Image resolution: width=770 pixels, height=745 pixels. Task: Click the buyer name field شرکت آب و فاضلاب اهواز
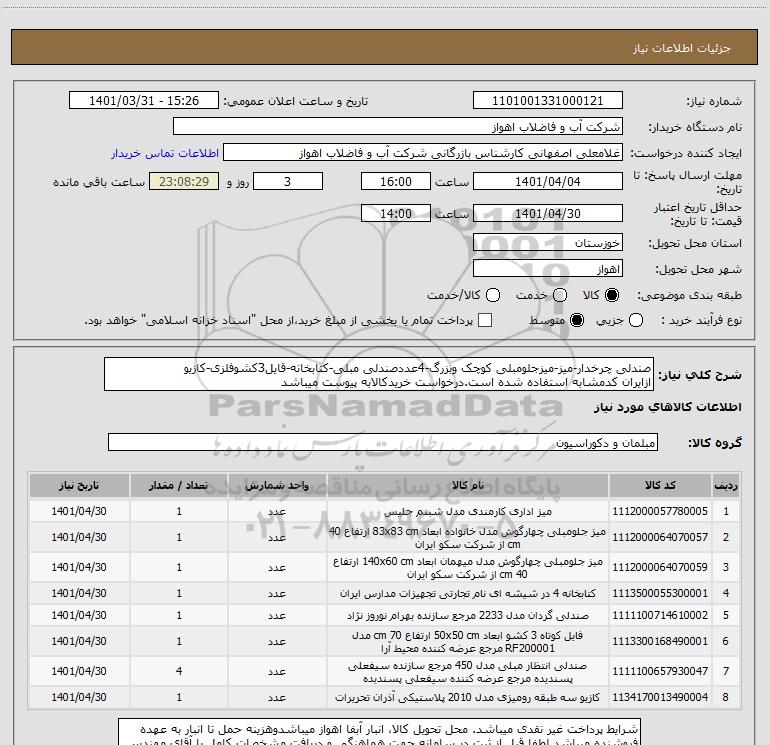[x=398, y=127]
